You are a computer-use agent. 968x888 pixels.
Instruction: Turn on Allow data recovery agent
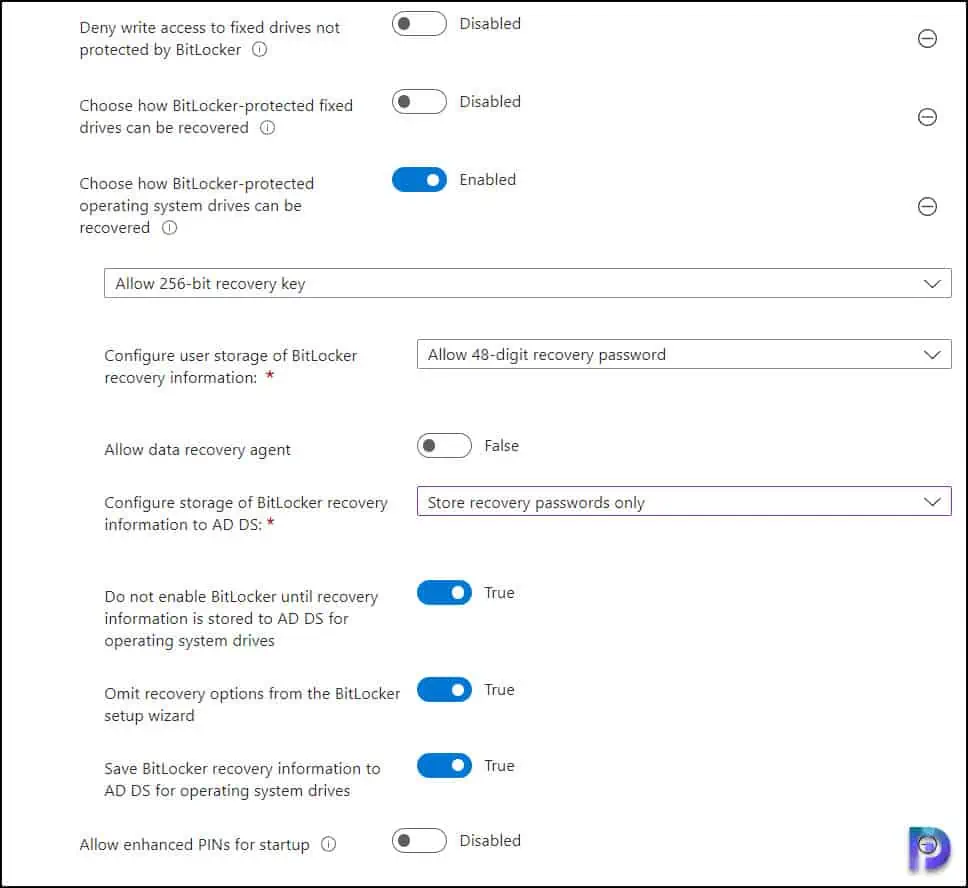pos(444,446)
